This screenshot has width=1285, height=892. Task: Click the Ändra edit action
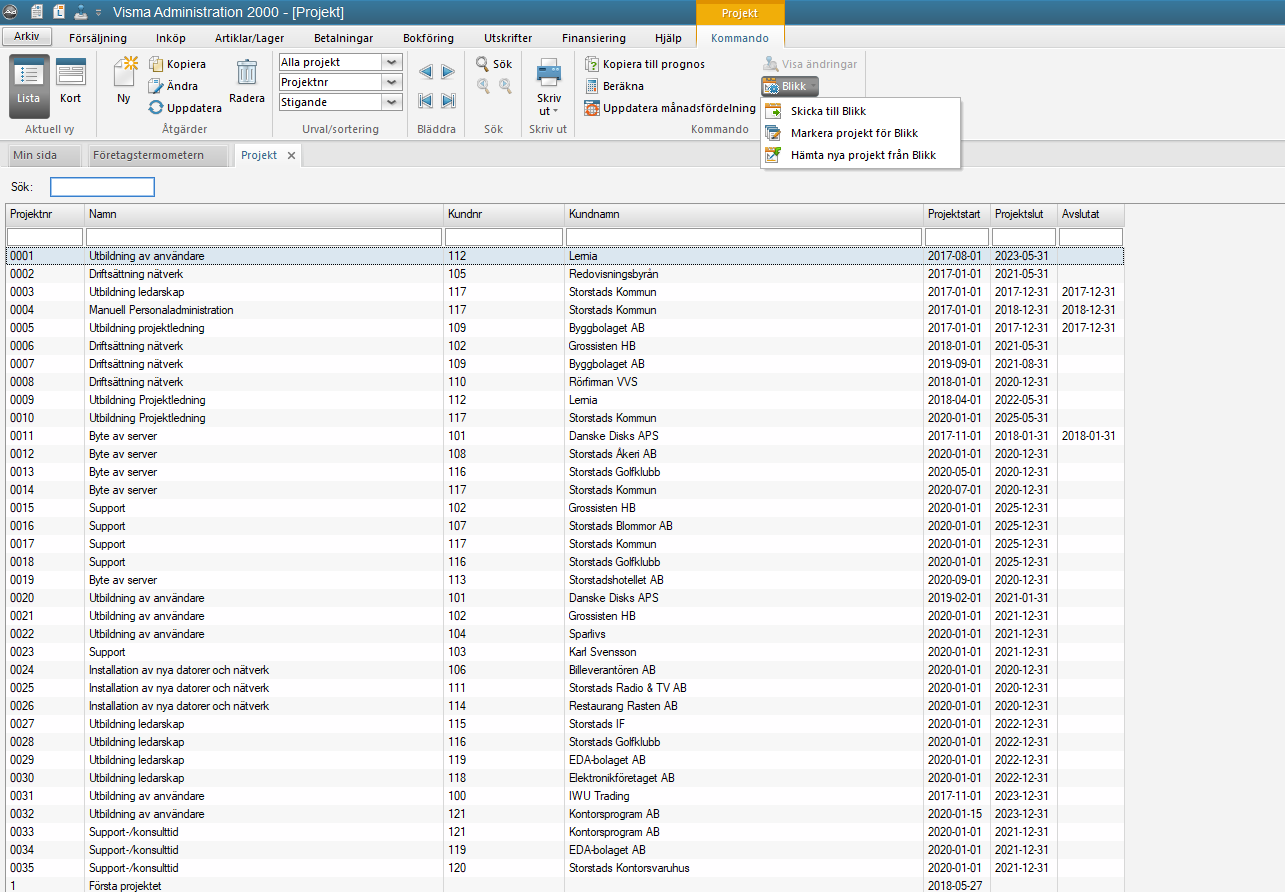tap(173, 86)
